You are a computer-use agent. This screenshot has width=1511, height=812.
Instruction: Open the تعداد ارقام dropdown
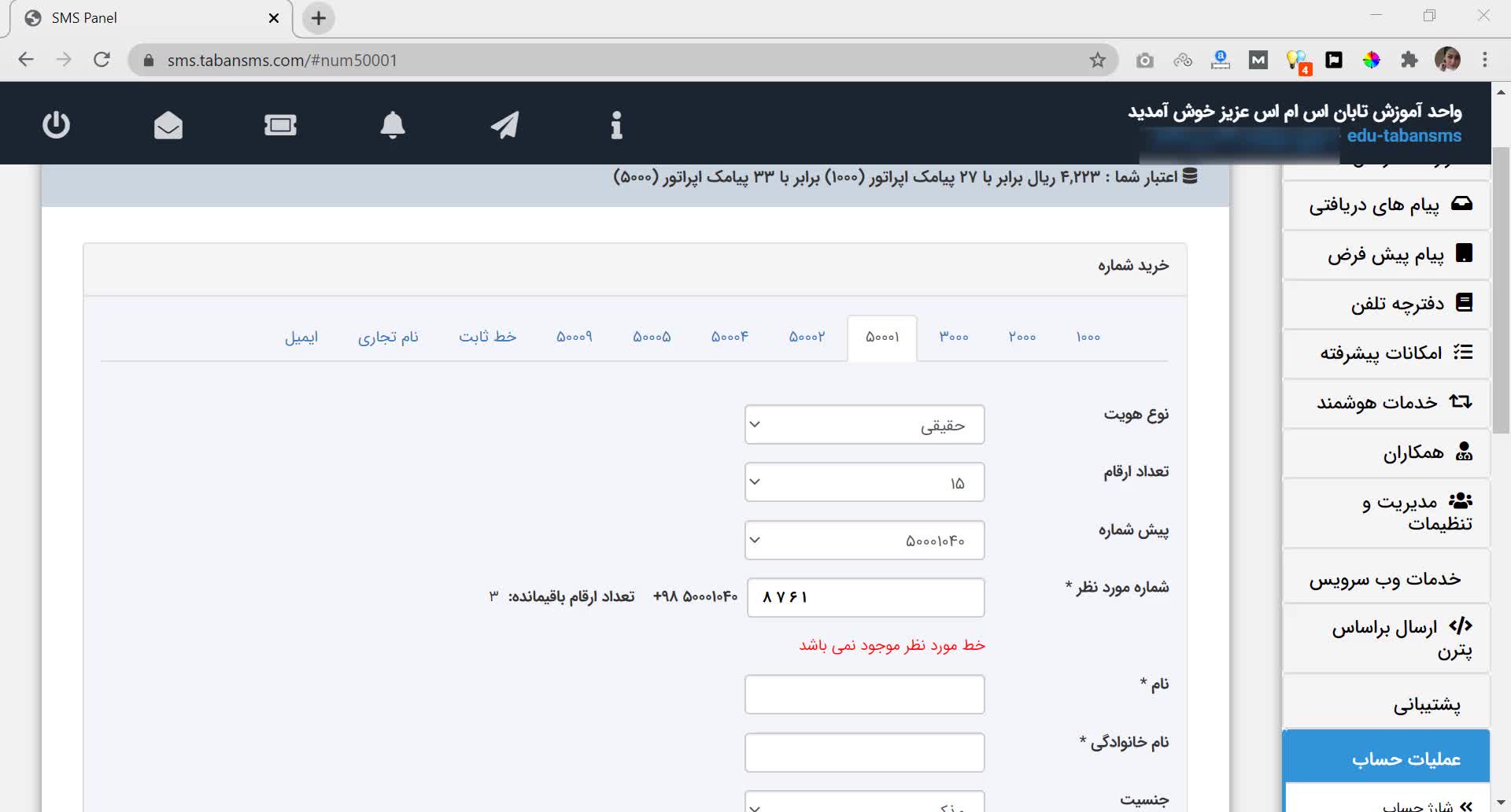(864, 482)
